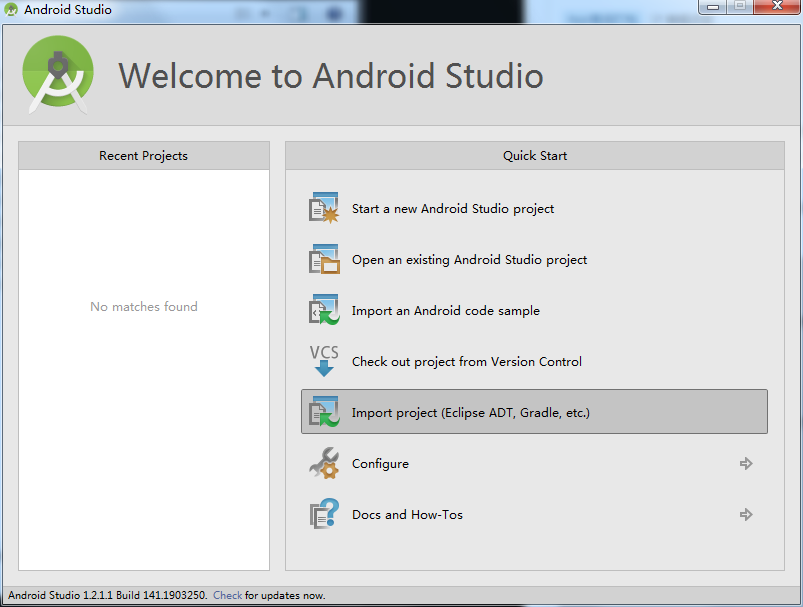Click the open existing project folder icon
This screenshot has width=803, height=607.
324,259
